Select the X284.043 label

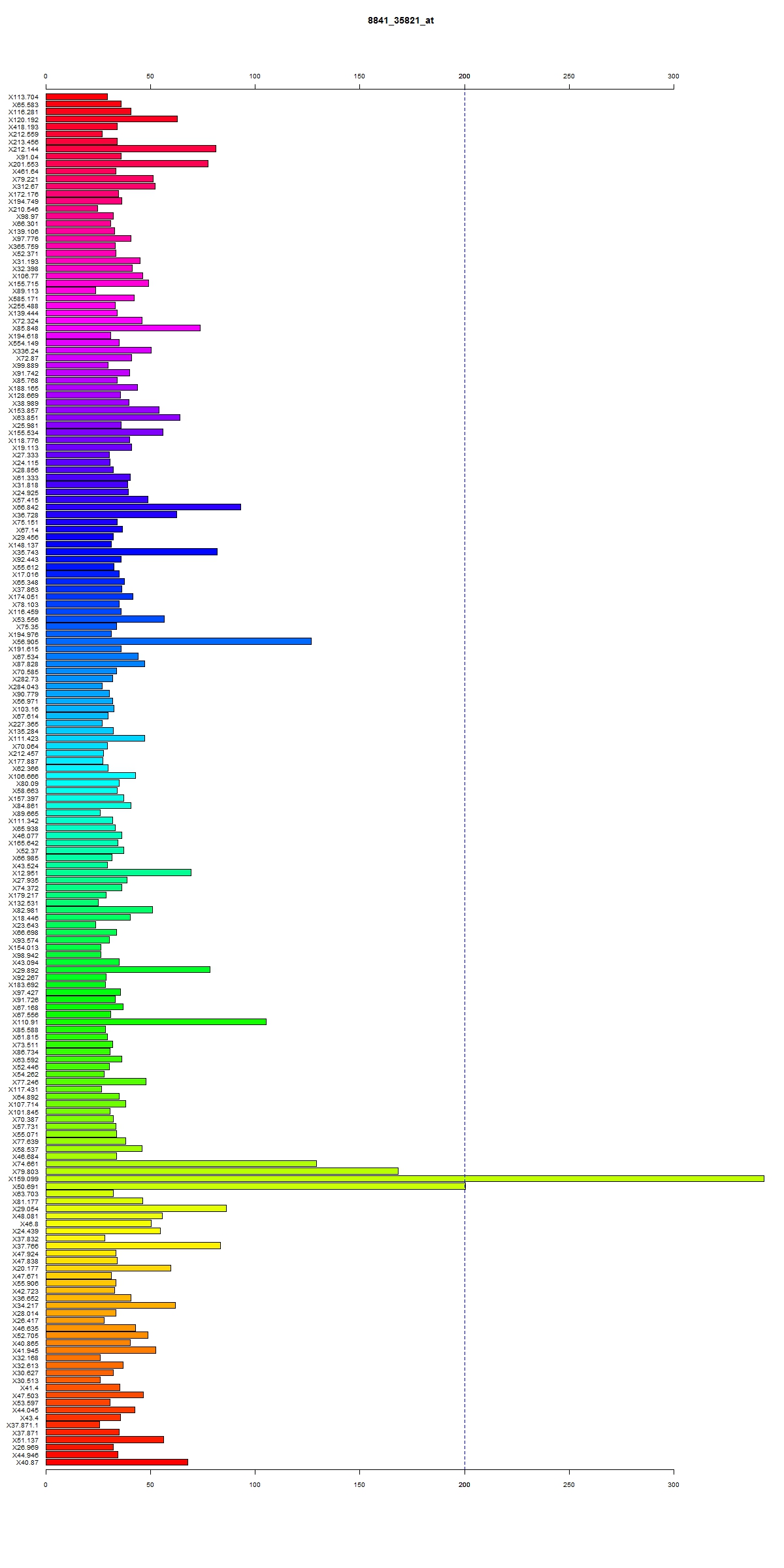[x=24, y=686]
